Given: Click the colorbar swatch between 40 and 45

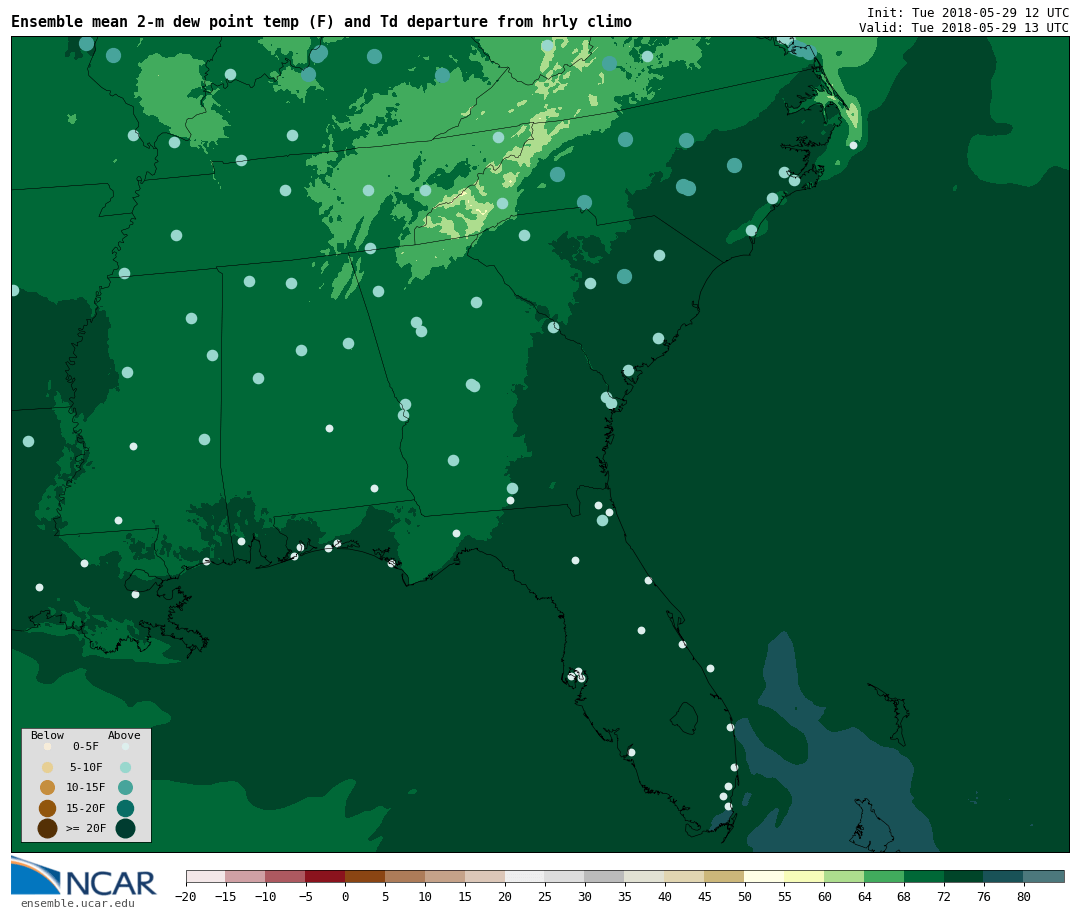Looking at the screenshot, I should point(685,876).
